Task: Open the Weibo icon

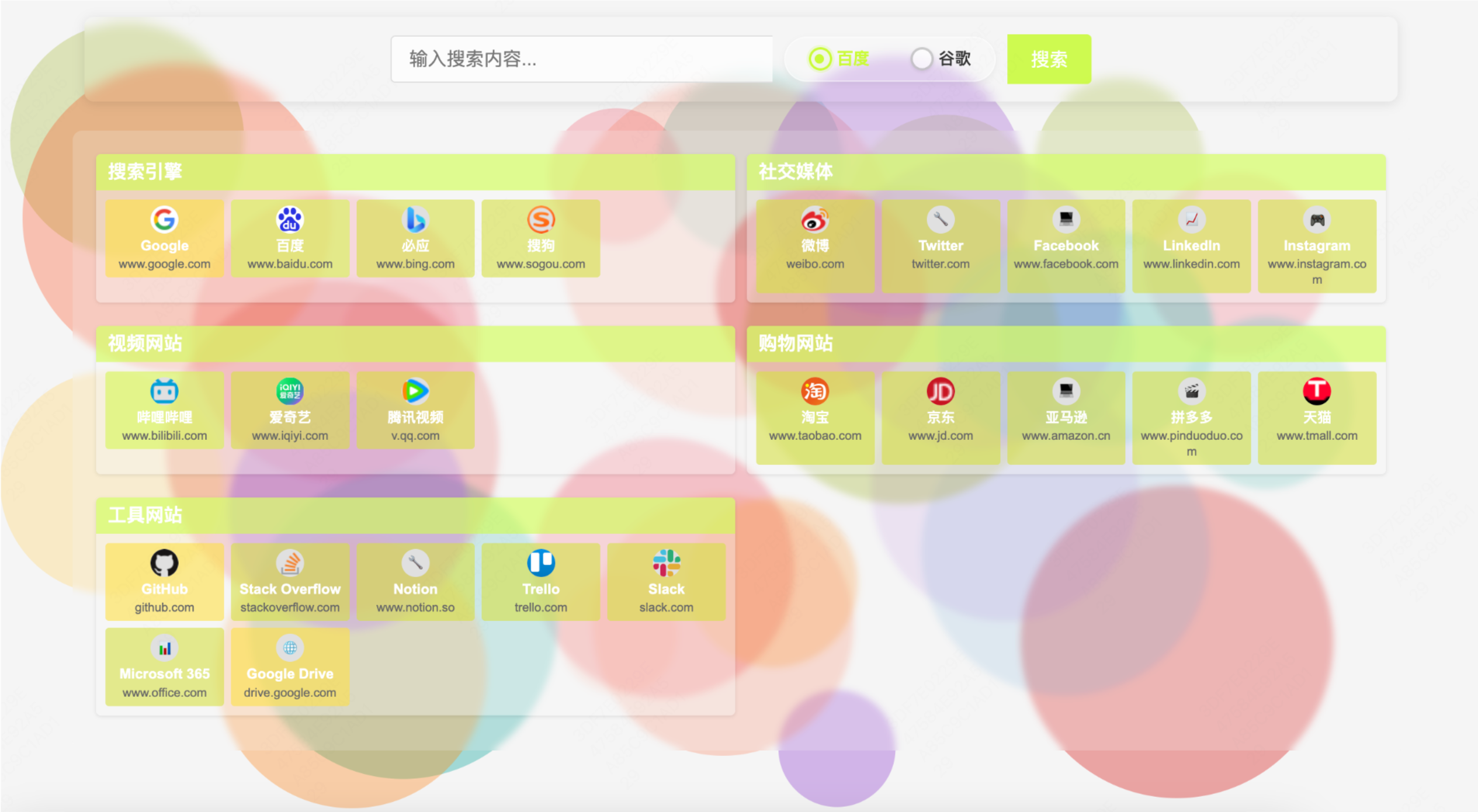Action: point(815,220)
